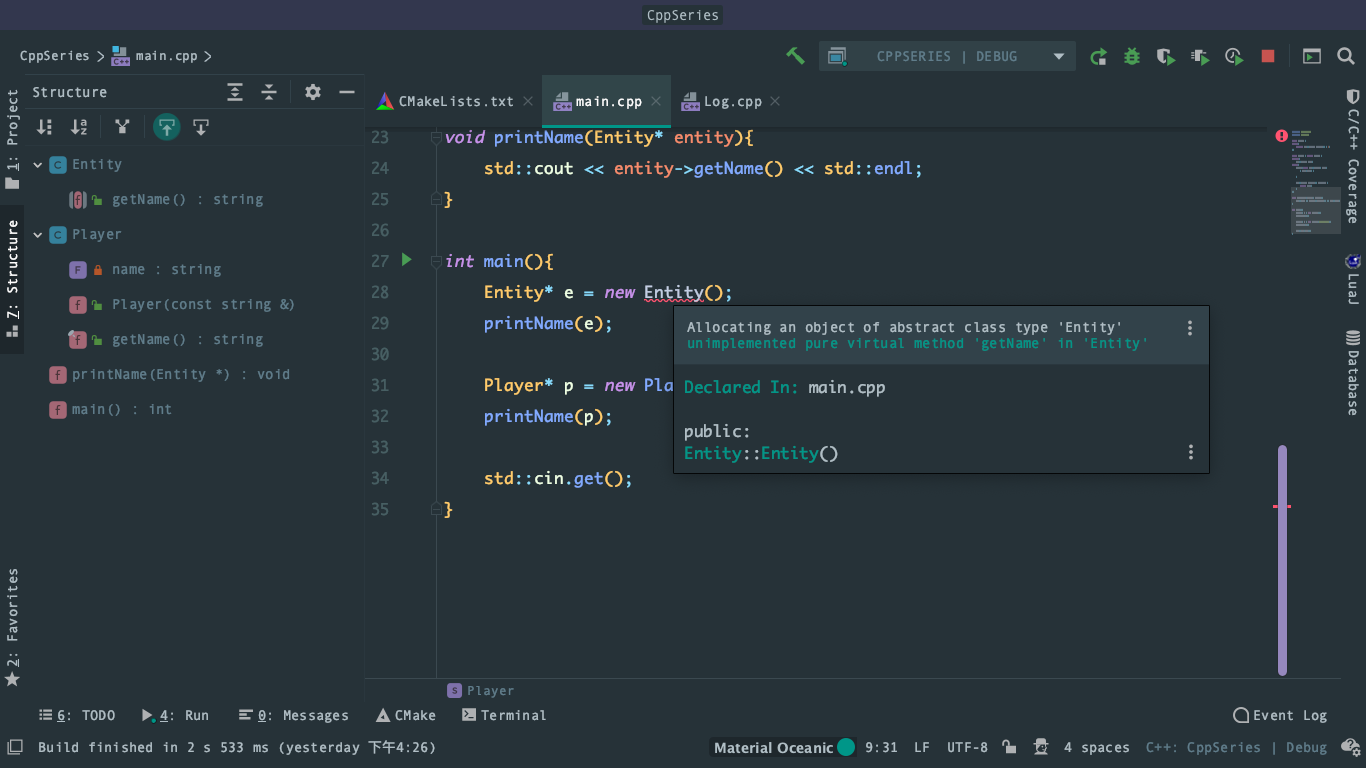Open Messages tool window
The image size is (1366, 768).
[x=294, y=716]
